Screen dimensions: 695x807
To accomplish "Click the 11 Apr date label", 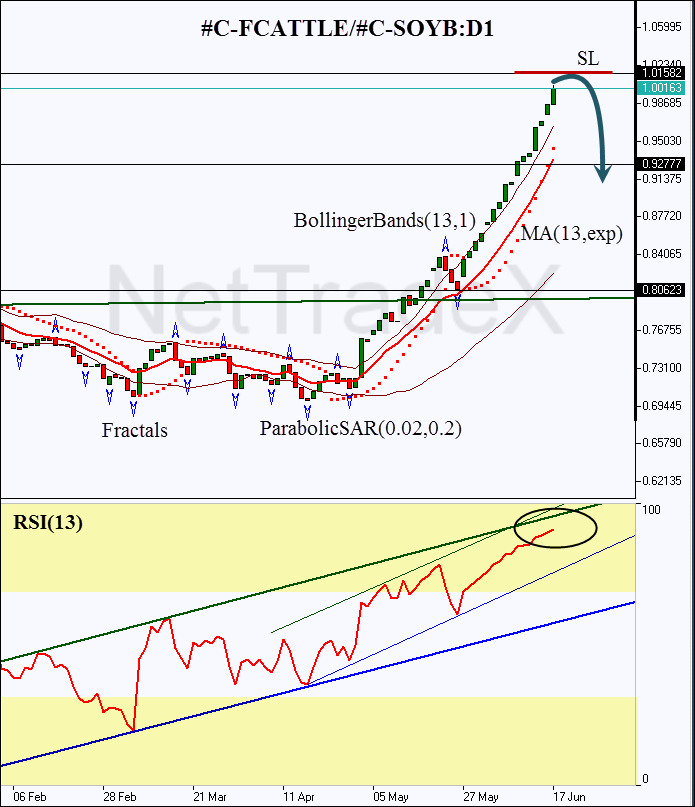I will (299, 797).
